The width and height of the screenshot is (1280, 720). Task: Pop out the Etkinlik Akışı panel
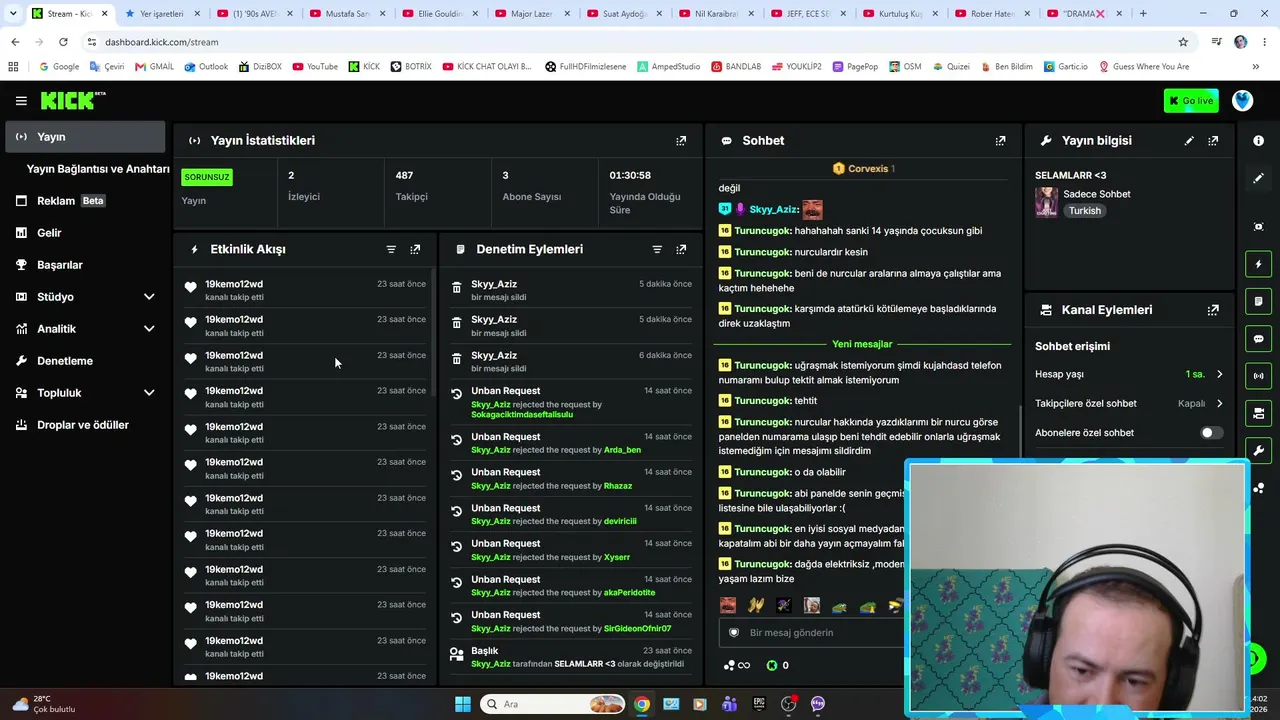click(415, 249)
